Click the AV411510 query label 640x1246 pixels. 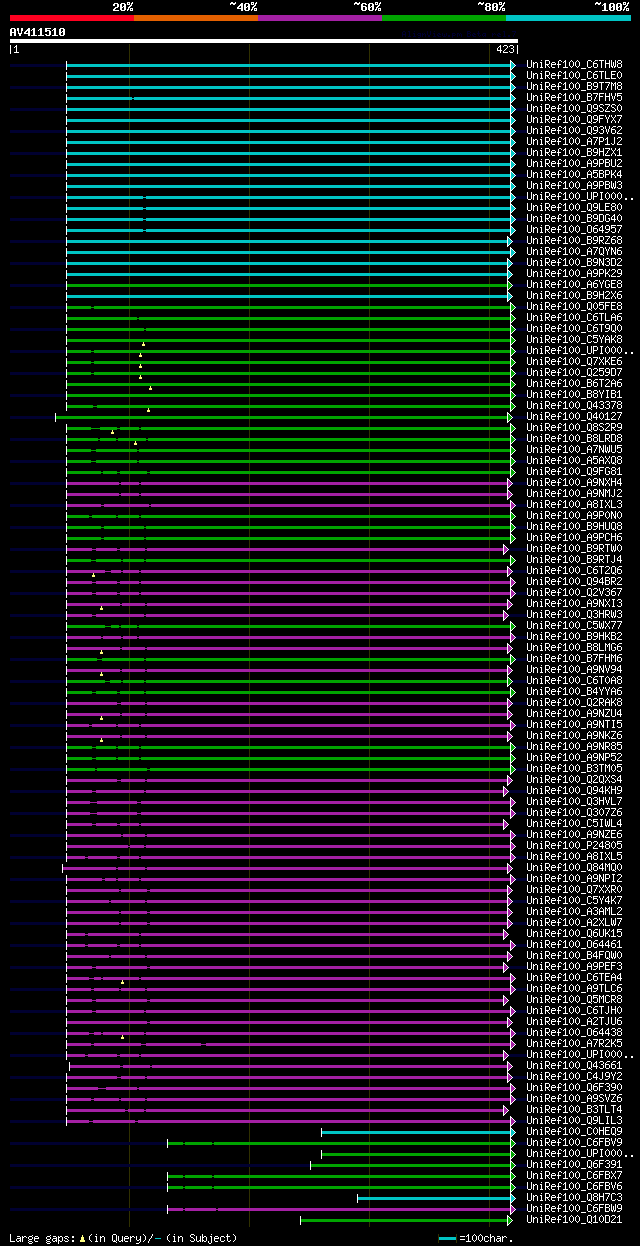[38, 32]
